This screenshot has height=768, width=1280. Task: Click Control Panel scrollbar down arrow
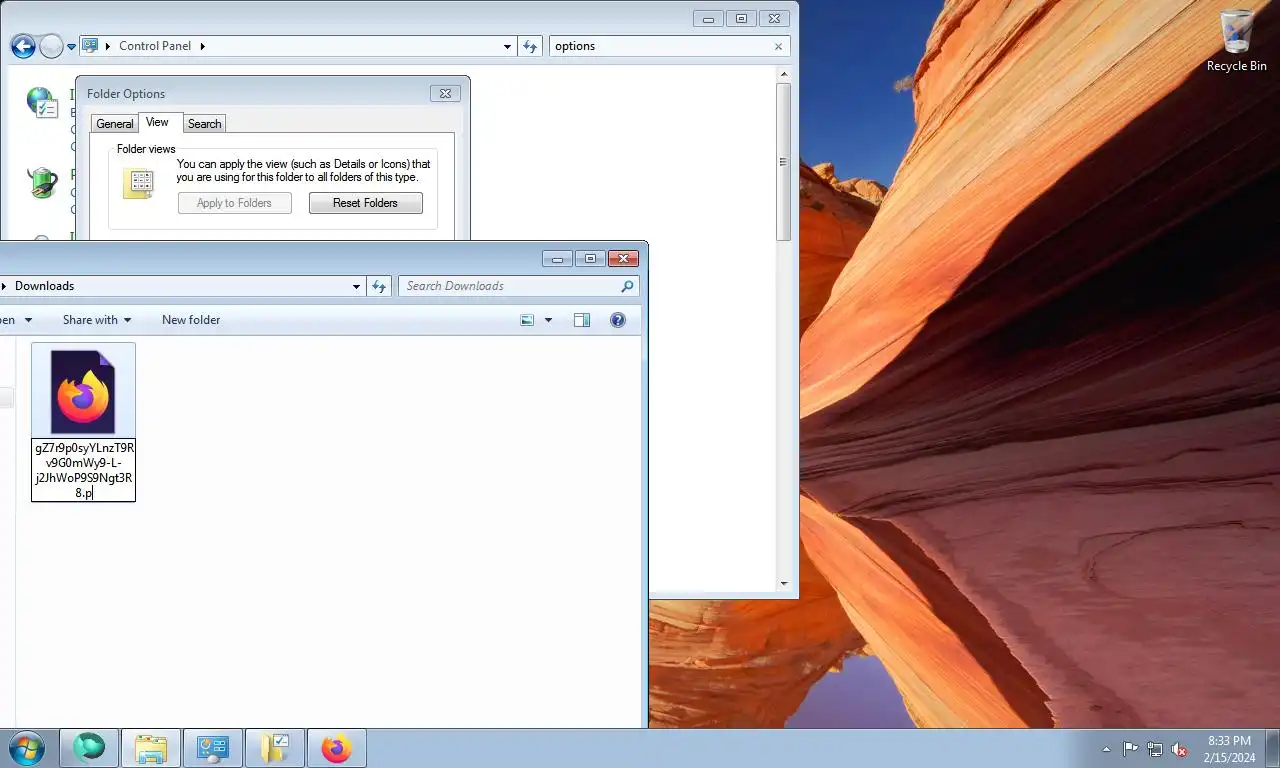(x=783, y=584)
